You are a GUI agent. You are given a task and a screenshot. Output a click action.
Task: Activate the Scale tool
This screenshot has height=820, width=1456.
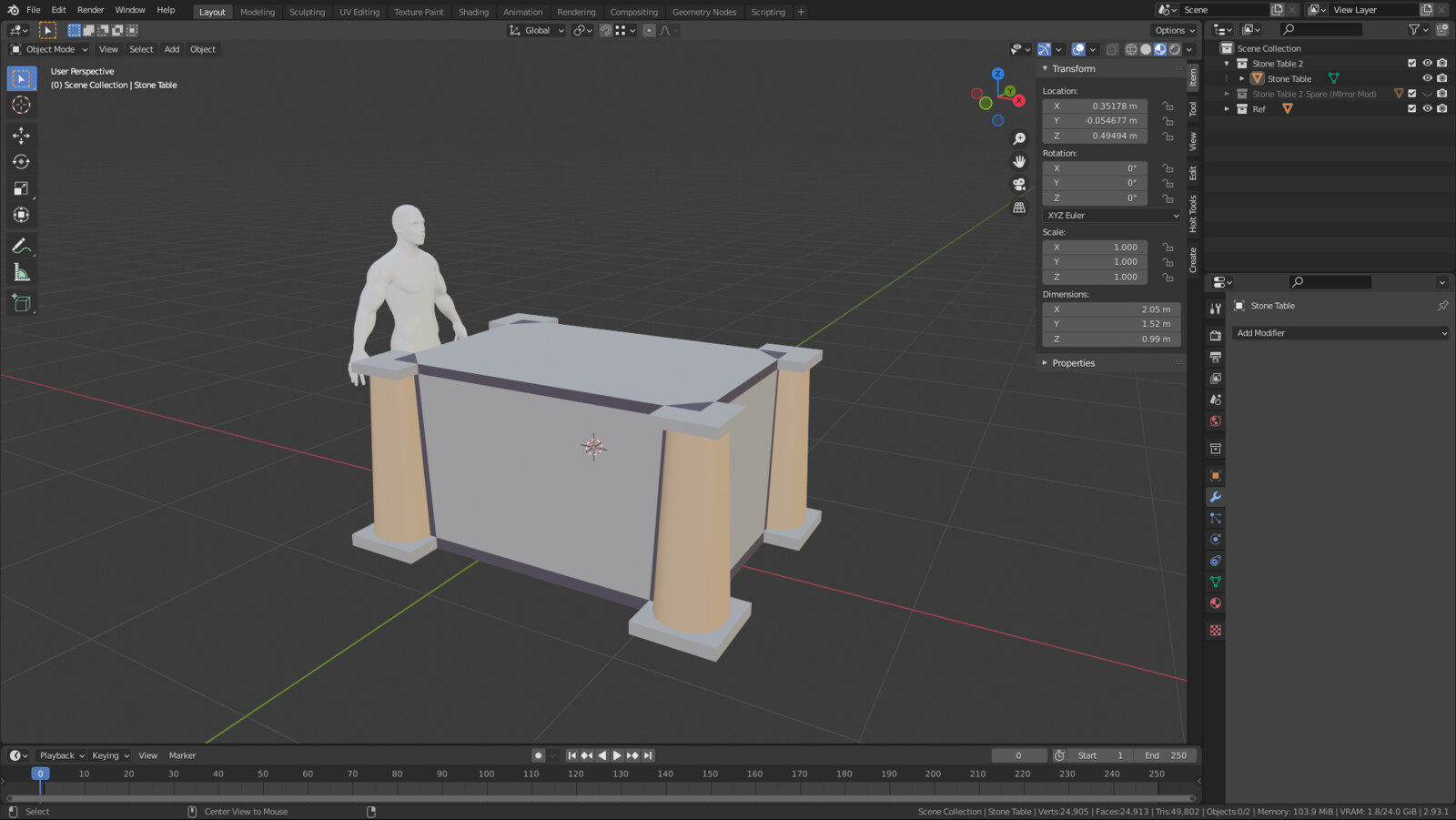coord(21,188)
